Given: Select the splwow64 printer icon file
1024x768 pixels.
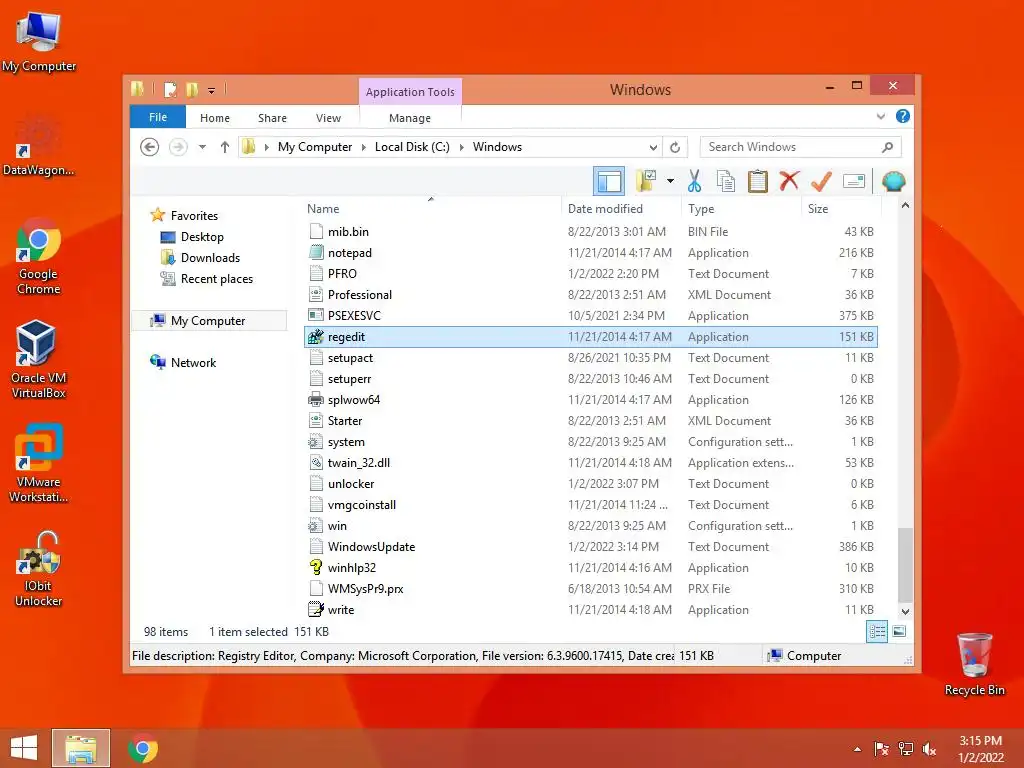Looking at the screenshot, I should (315, 400).
